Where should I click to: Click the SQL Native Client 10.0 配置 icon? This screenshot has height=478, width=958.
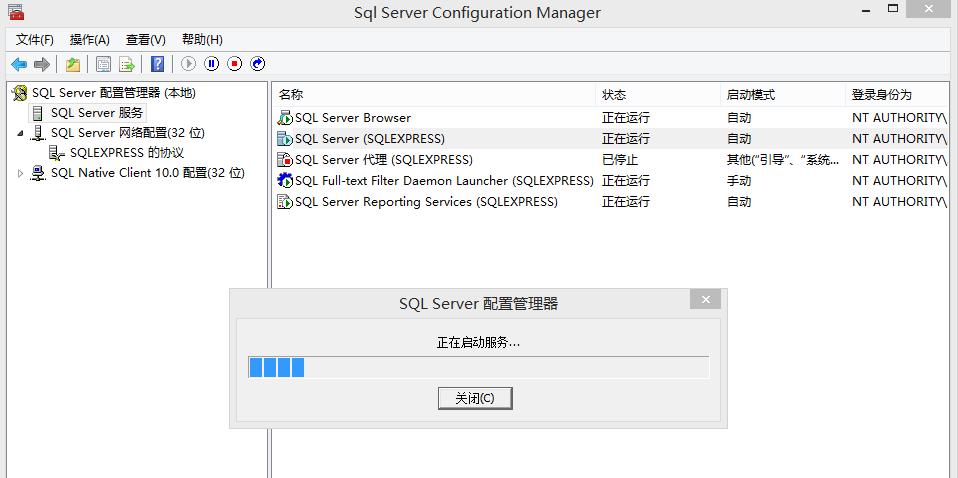(38, 173)
